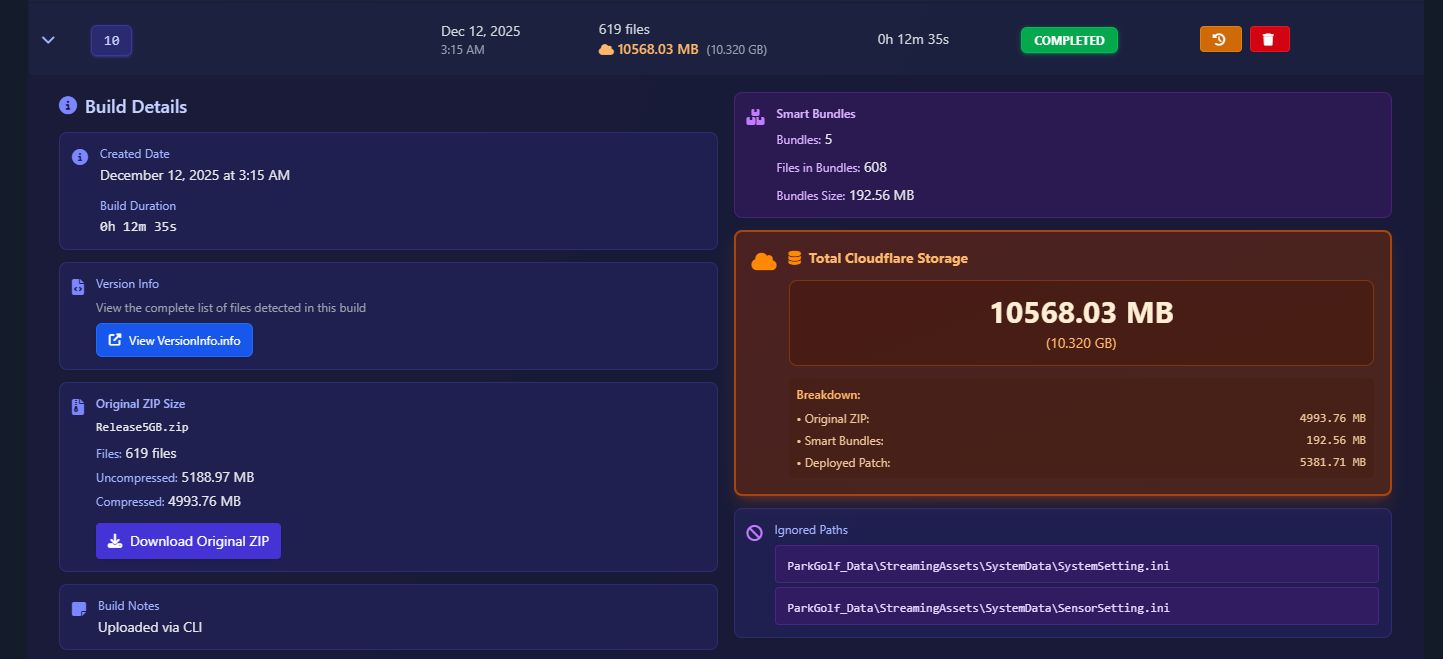This screenshot has width=1443, height=659.
Task: Click the Build Notes sticky note icon
Action: (79, 609)
